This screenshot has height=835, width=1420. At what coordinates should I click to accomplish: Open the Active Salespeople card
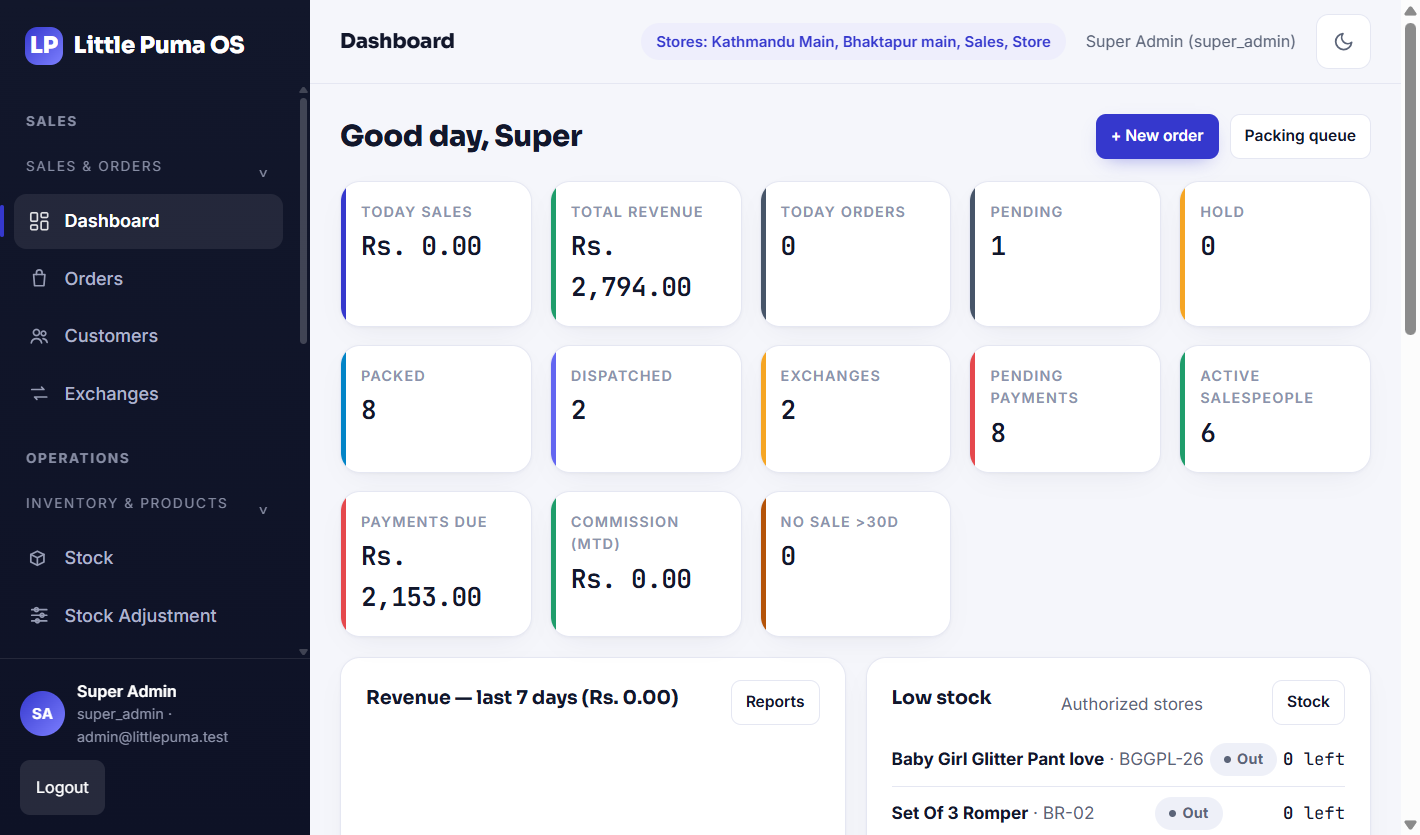[x=1275, y=409]
